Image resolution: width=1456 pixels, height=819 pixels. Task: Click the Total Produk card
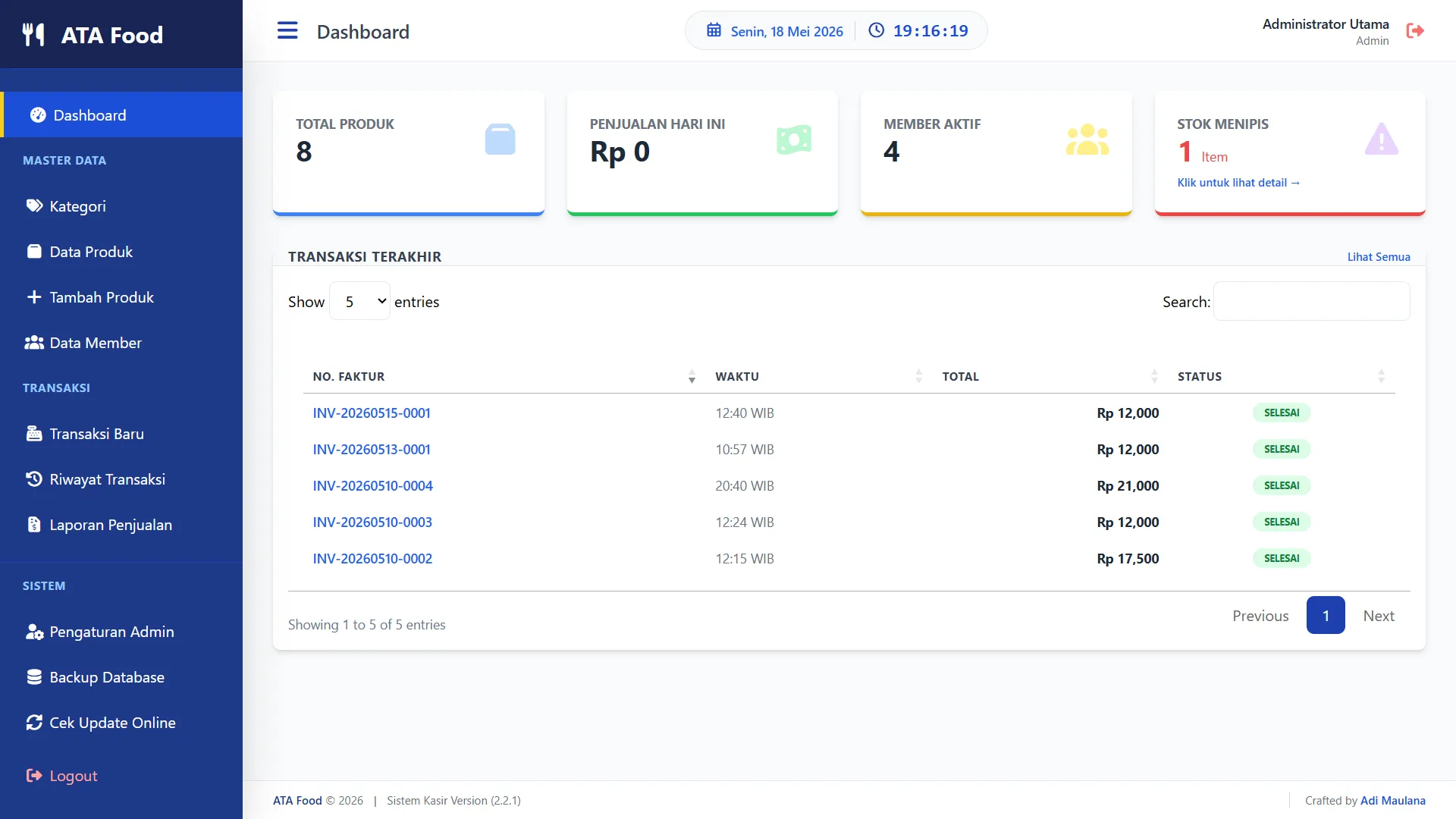[x=409, y=154]
